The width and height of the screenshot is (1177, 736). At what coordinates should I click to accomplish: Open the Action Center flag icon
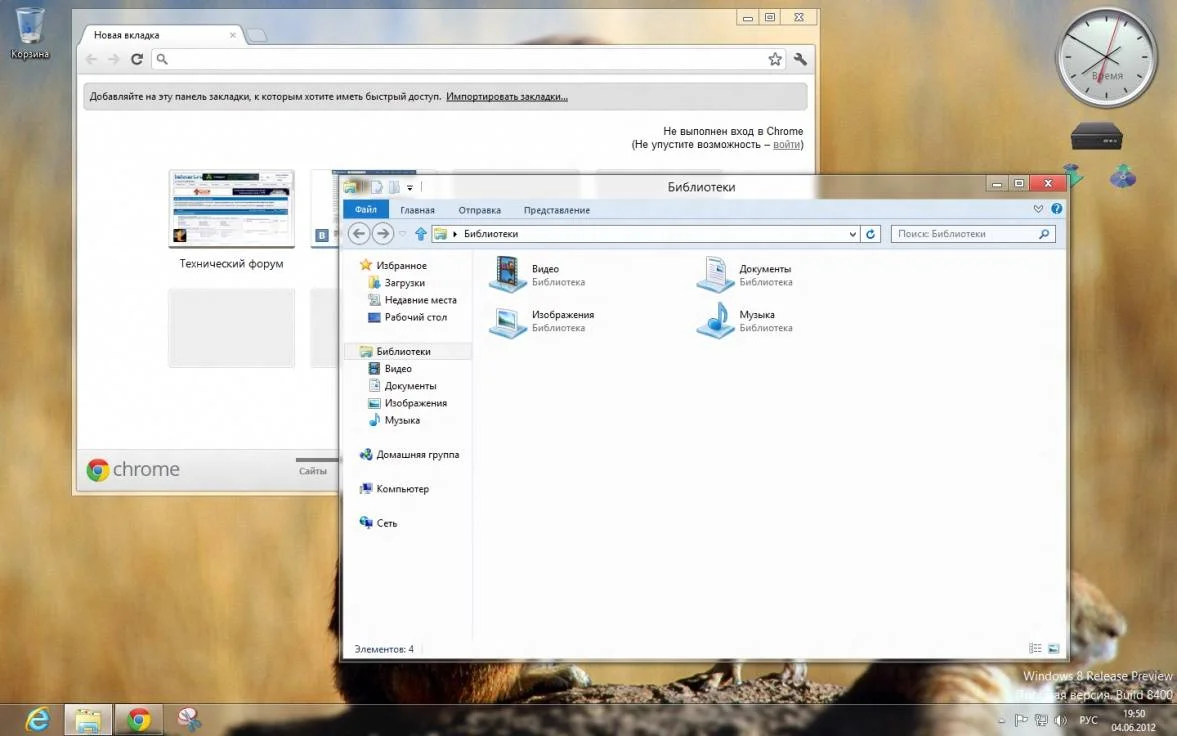(x=1021, y=720)
